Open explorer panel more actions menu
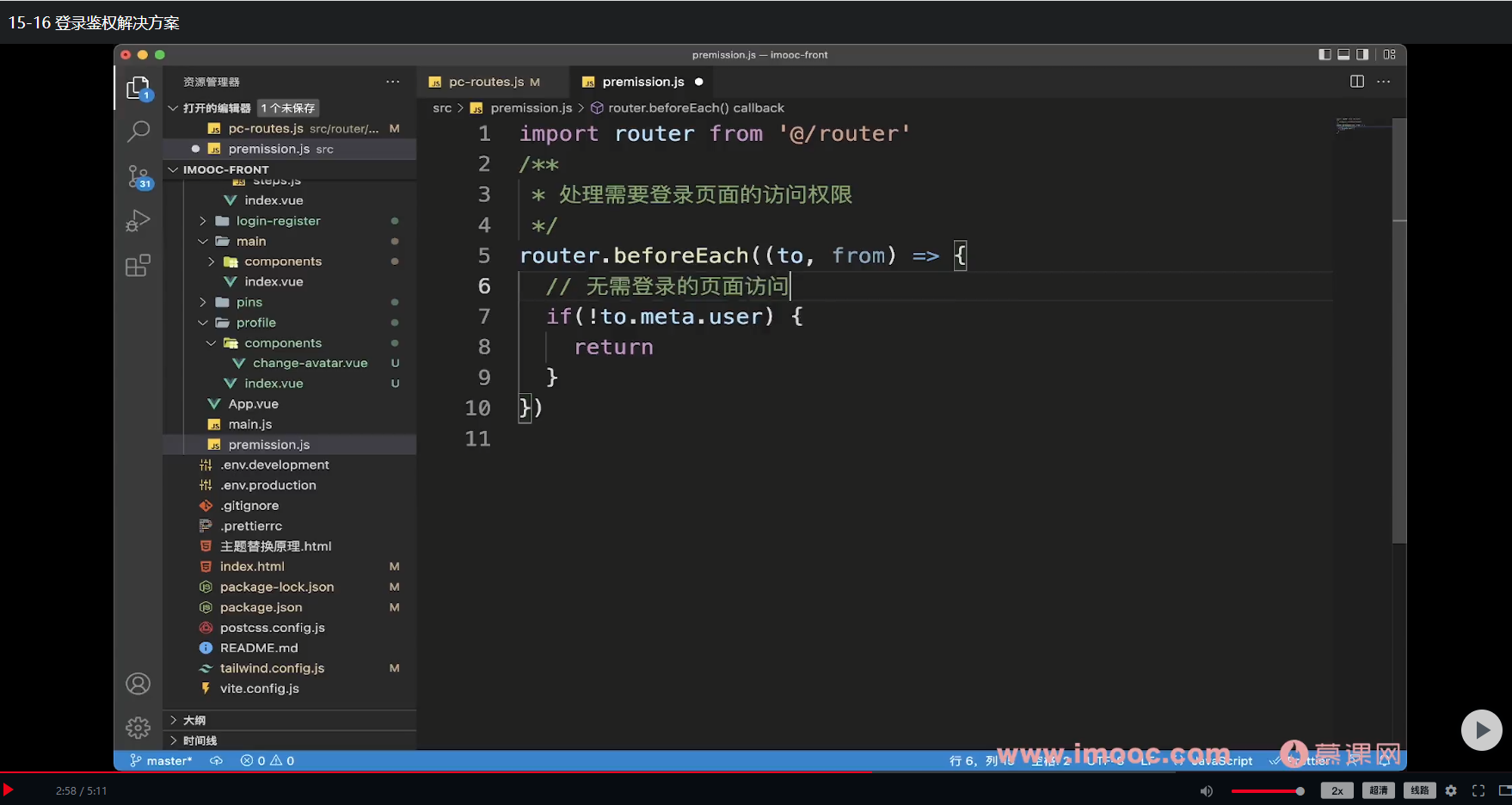The image size is (1512, 805). (393, 82)
